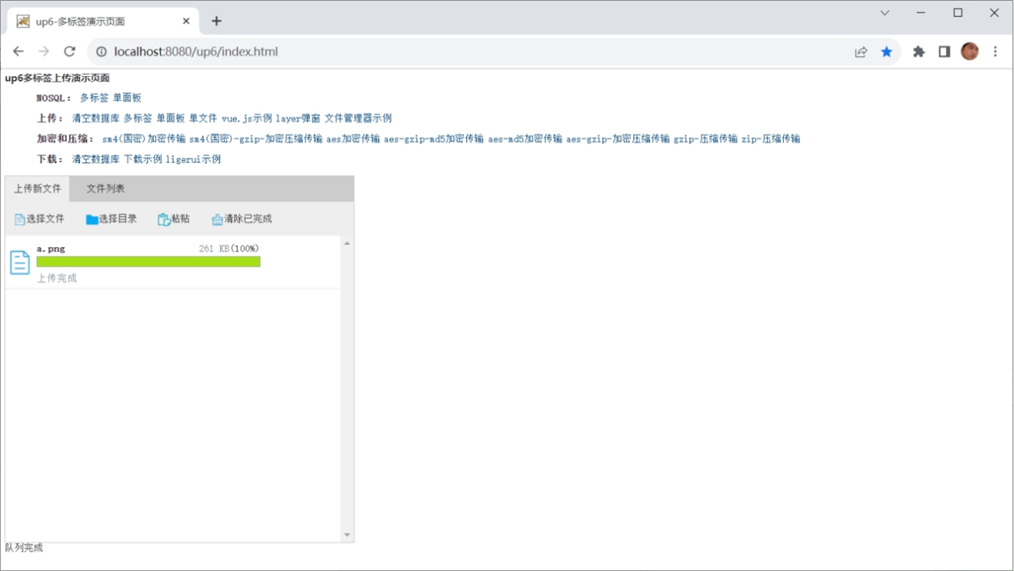Reload the localhost page
1014x571 pixels.
(69, 51)
